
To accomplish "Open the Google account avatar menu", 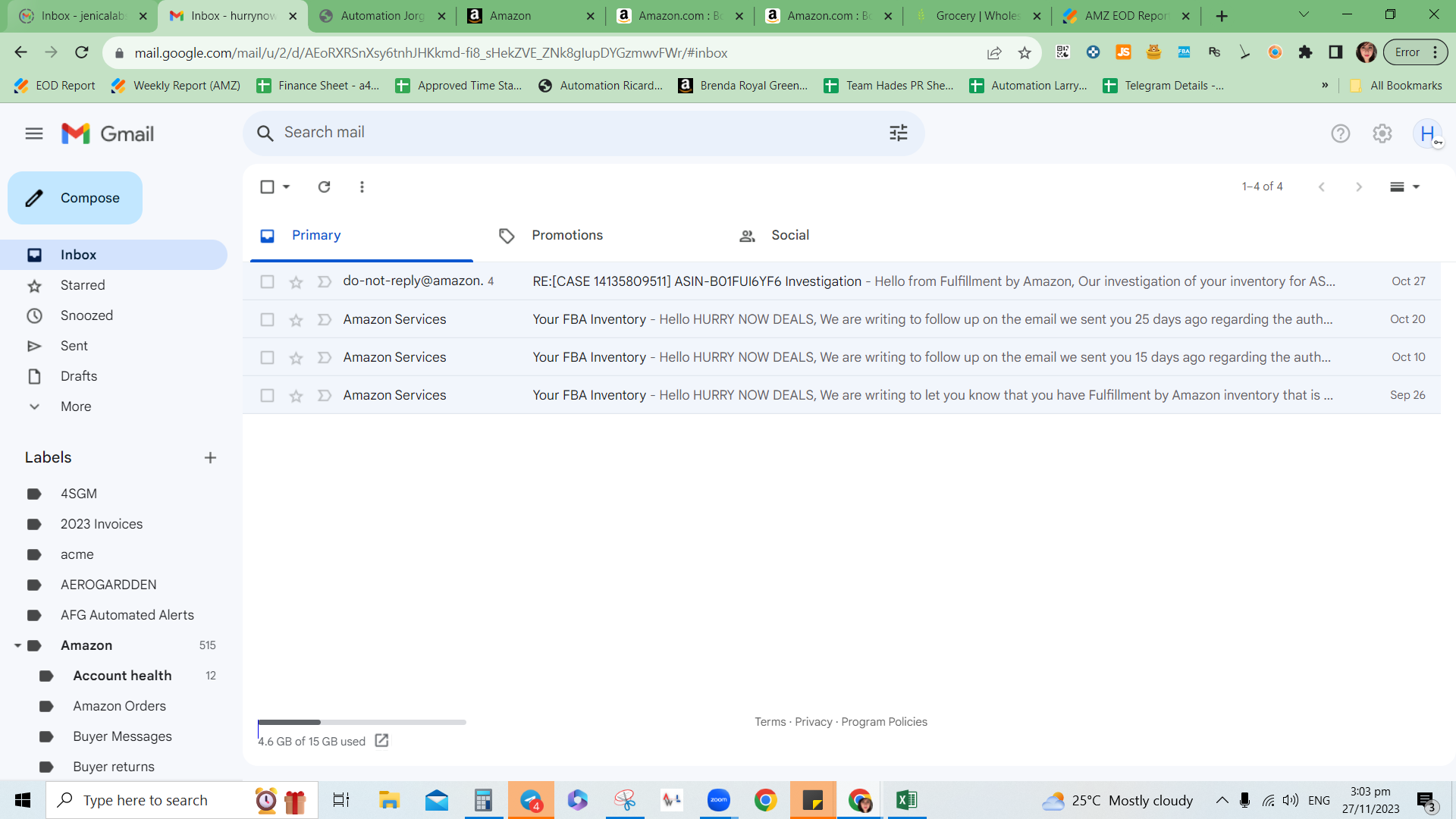I will pos(1428,133).
